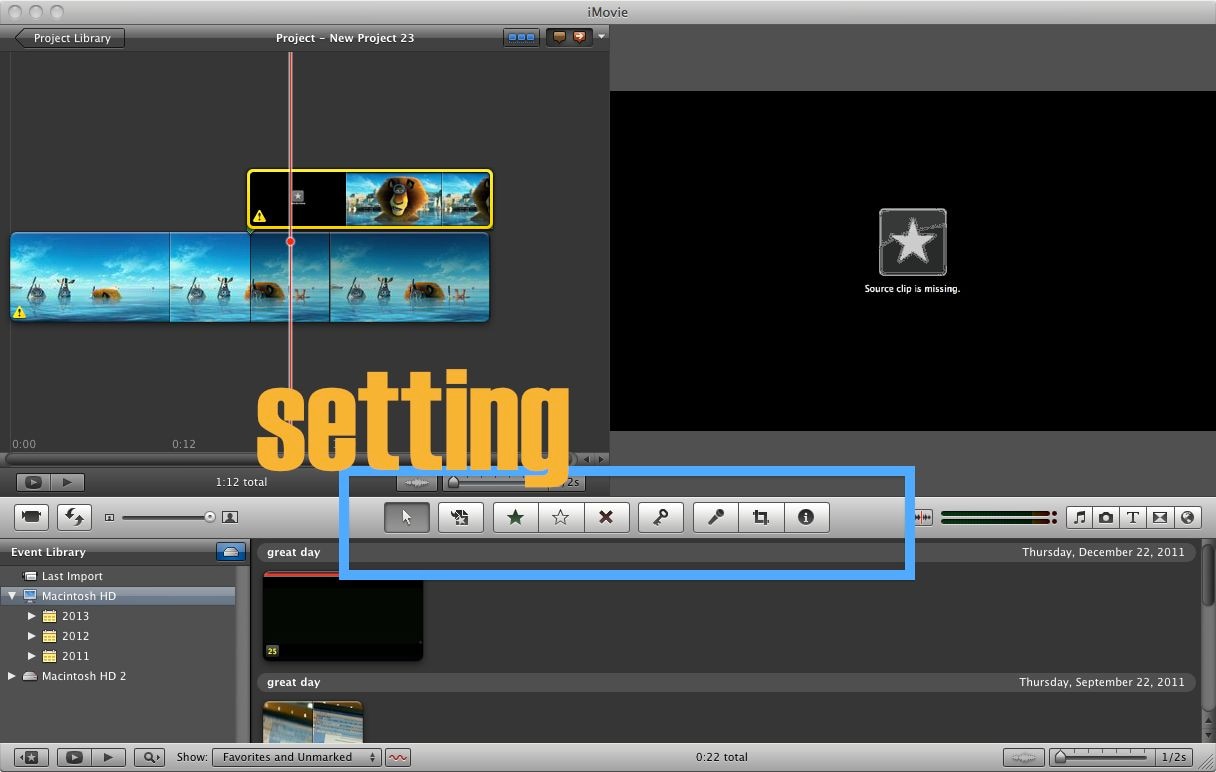Click the Macintosh HD drive row
This screenshot has width=1216, height=772.
click(x=117, y=596)
